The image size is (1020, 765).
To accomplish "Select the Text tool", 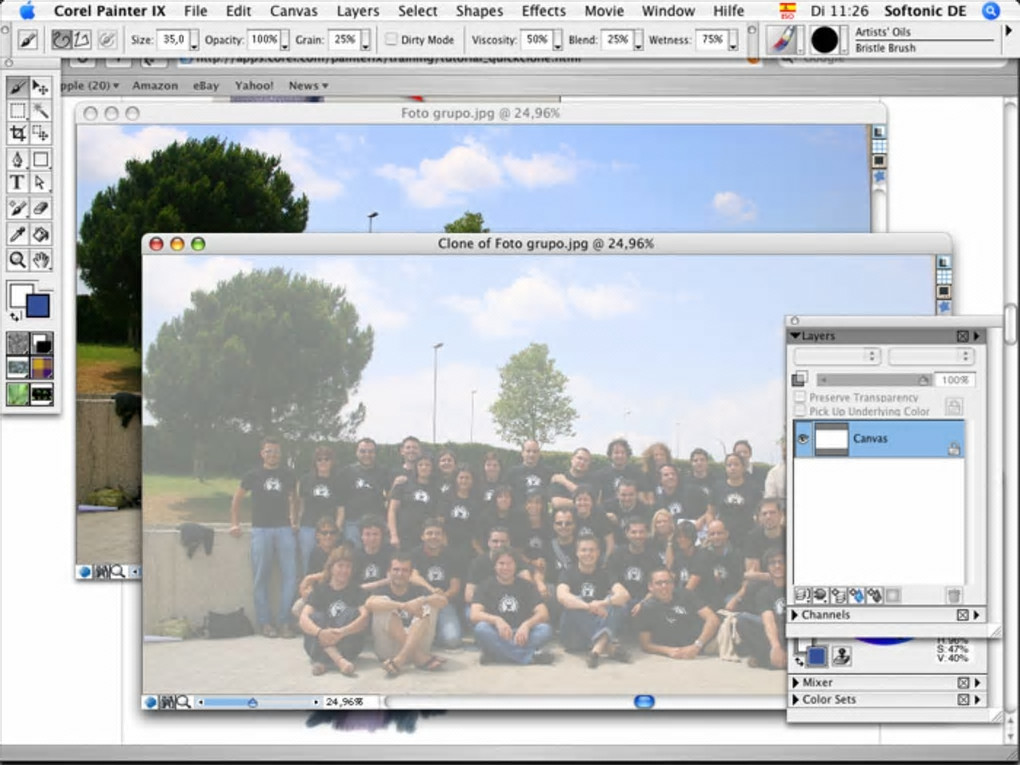I will pos(18,183).
